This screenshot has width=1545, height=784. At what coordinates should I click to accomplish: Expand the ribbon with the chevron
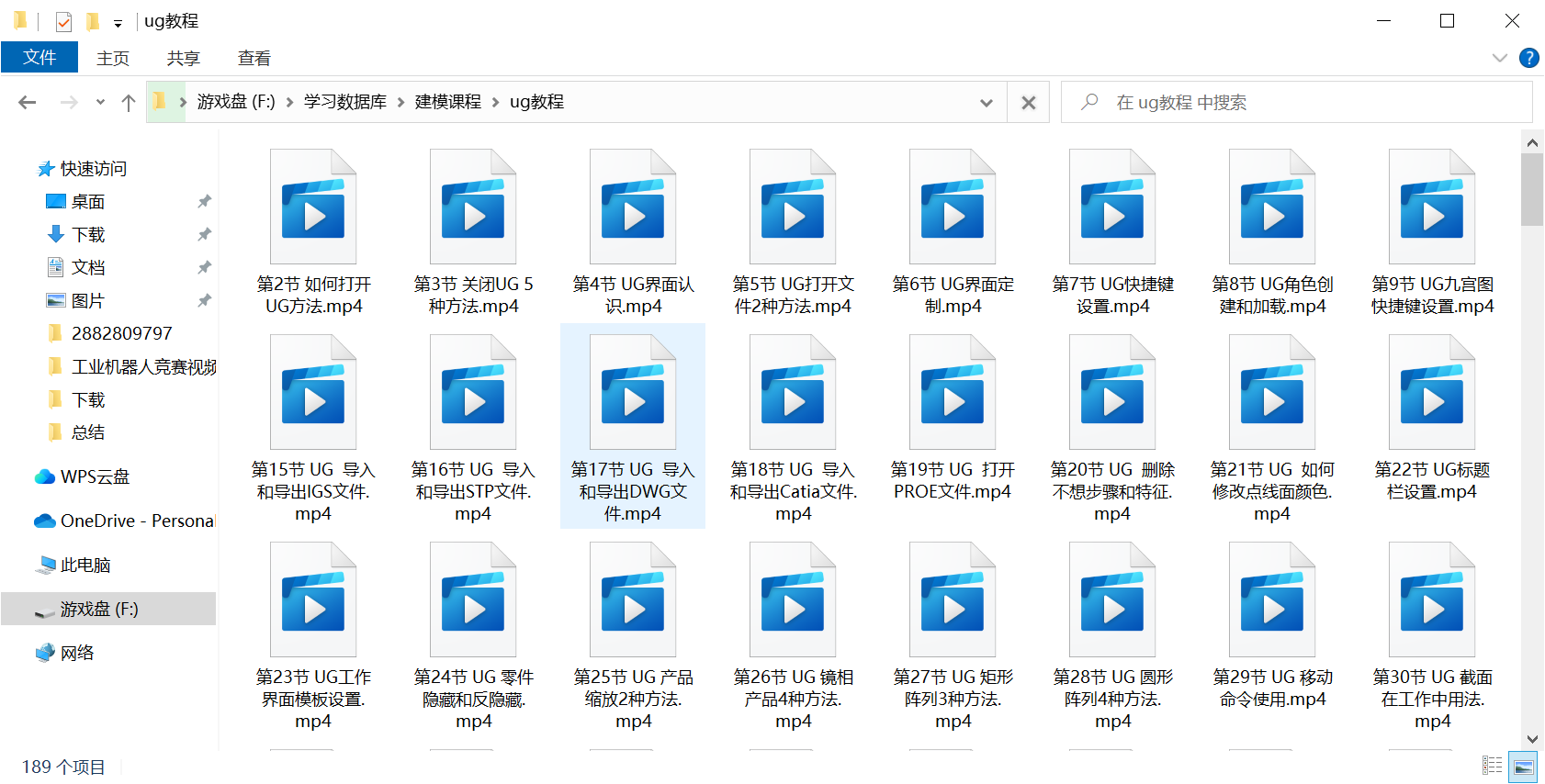tap(1500, 58)
